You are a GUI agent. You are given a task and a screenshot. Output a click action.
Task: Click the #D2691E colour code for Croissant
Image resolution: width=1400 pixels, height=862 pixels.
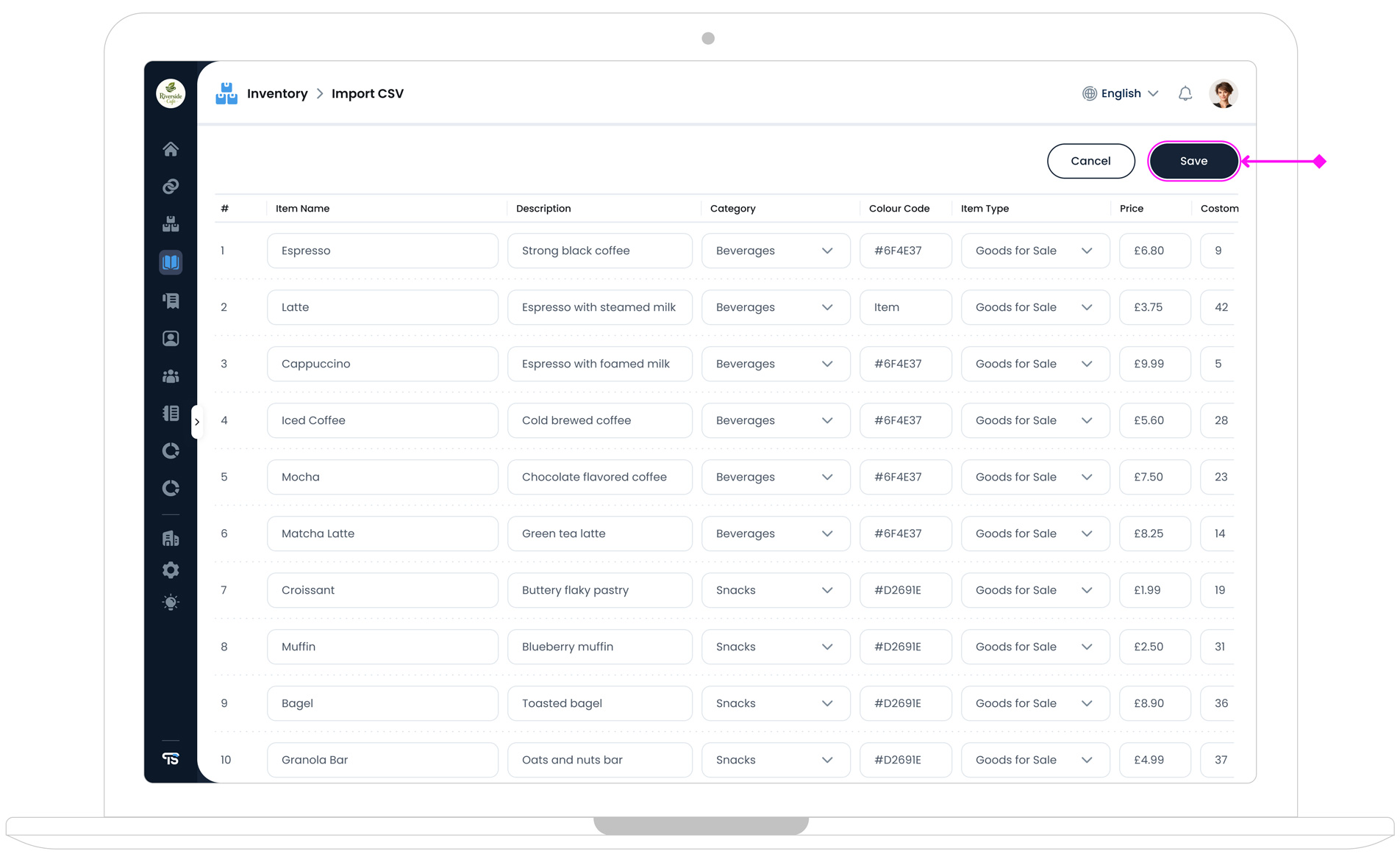(x=905, y=590)
